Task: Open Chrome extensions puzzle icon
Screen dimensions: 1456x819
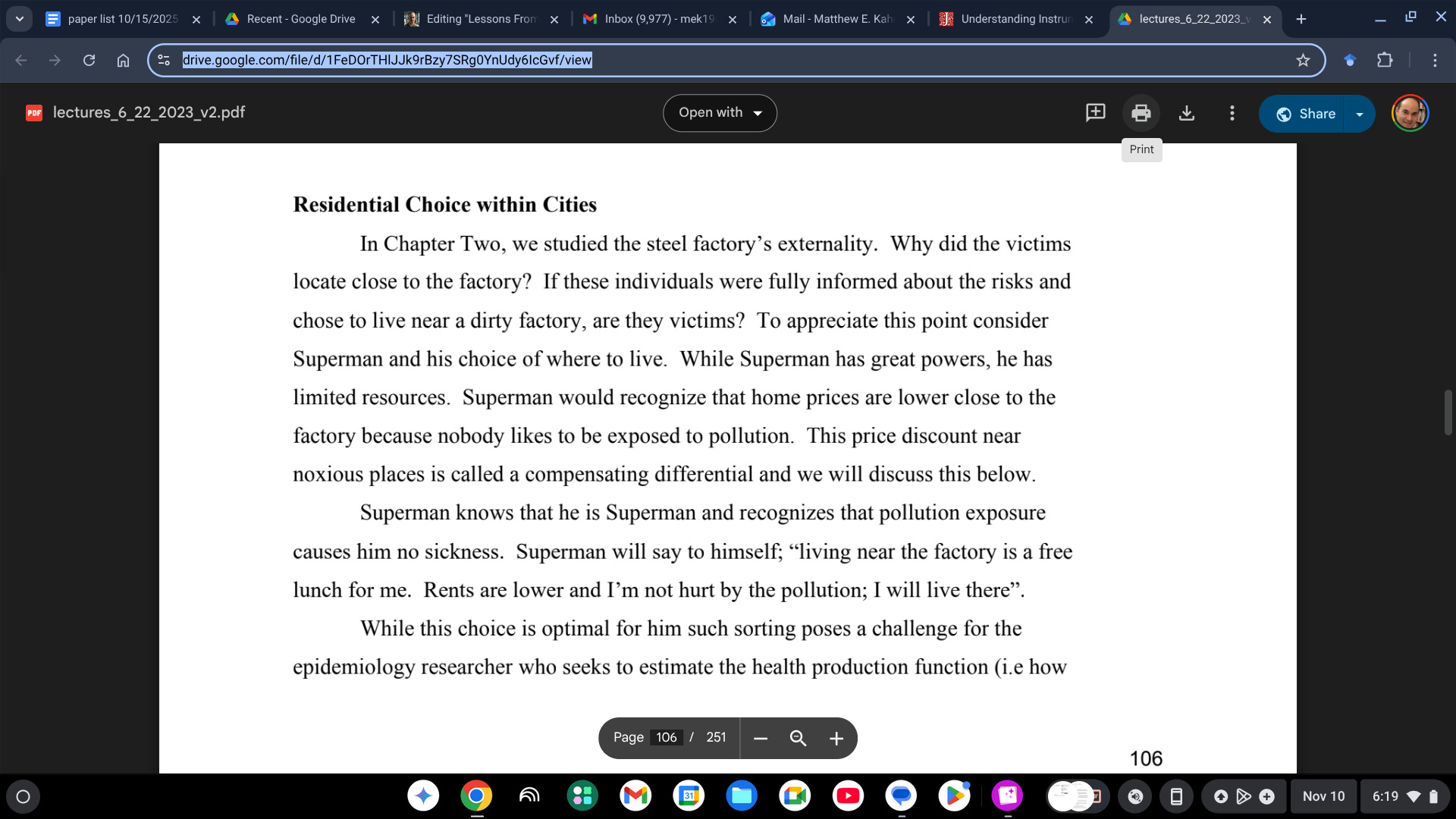Action: (1385, 61)
